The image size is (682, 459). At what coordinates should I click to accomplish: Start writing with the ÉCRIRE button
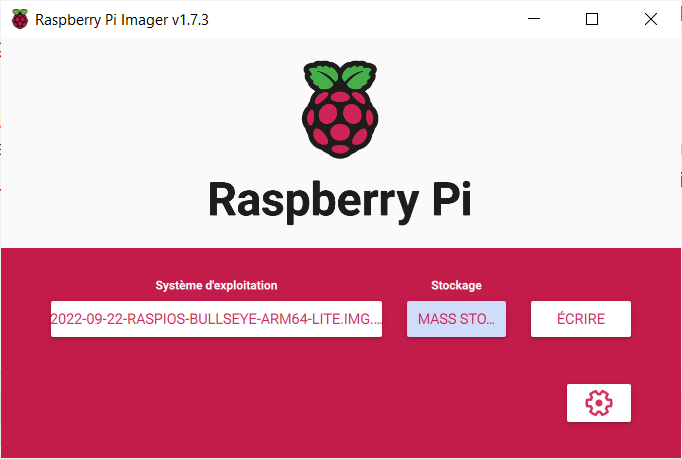(581, 319)
